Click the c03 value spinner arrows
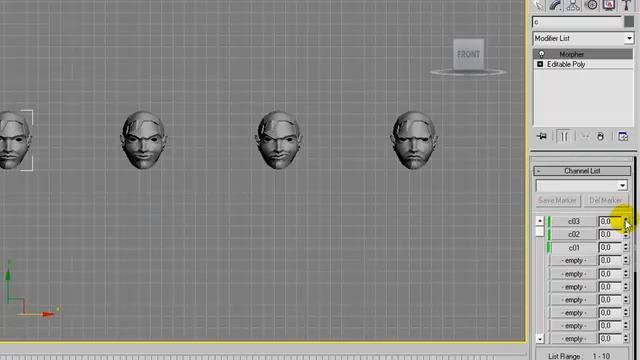 pos(626,221)
